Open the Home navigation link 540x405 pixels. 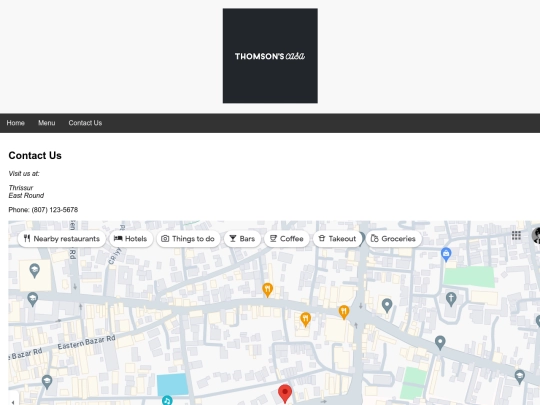[x=15, y=123]
